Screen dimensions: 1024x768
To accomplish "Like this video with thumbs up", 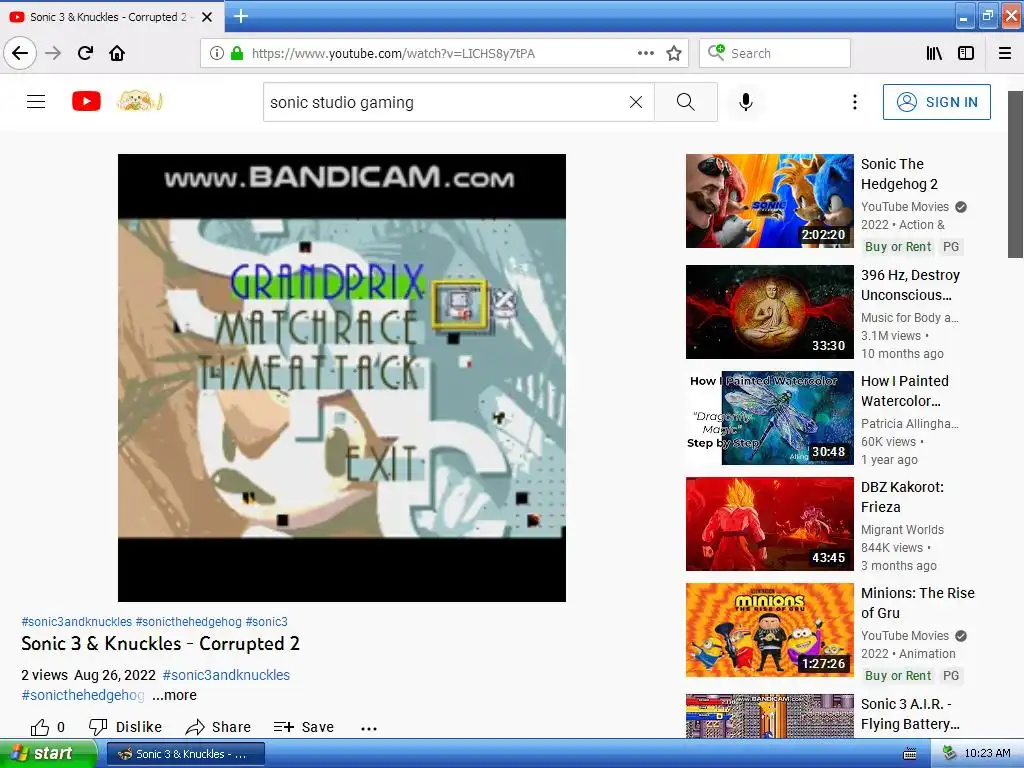I will tap(40, 727).
